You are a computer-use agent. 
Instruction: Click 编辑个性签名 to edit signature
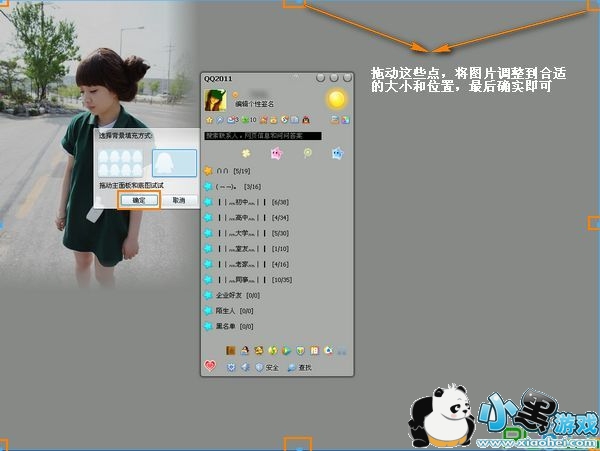pos(254,104)
